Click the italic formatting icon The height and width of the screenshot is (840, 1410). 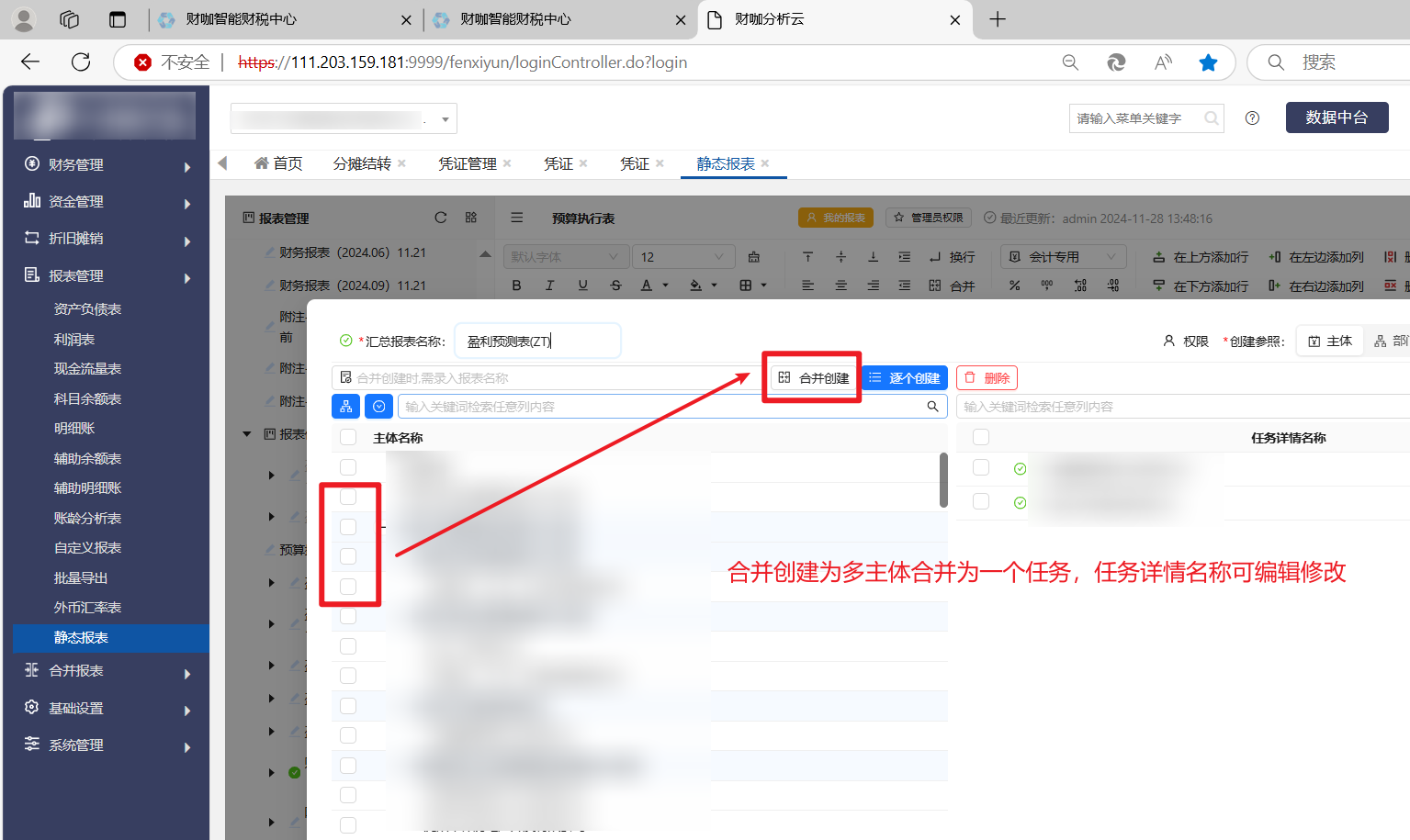coord(550,286)
